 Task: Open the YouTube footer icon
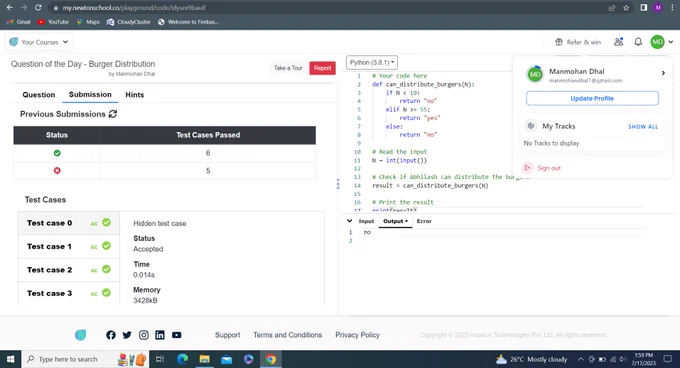(177, 335)
